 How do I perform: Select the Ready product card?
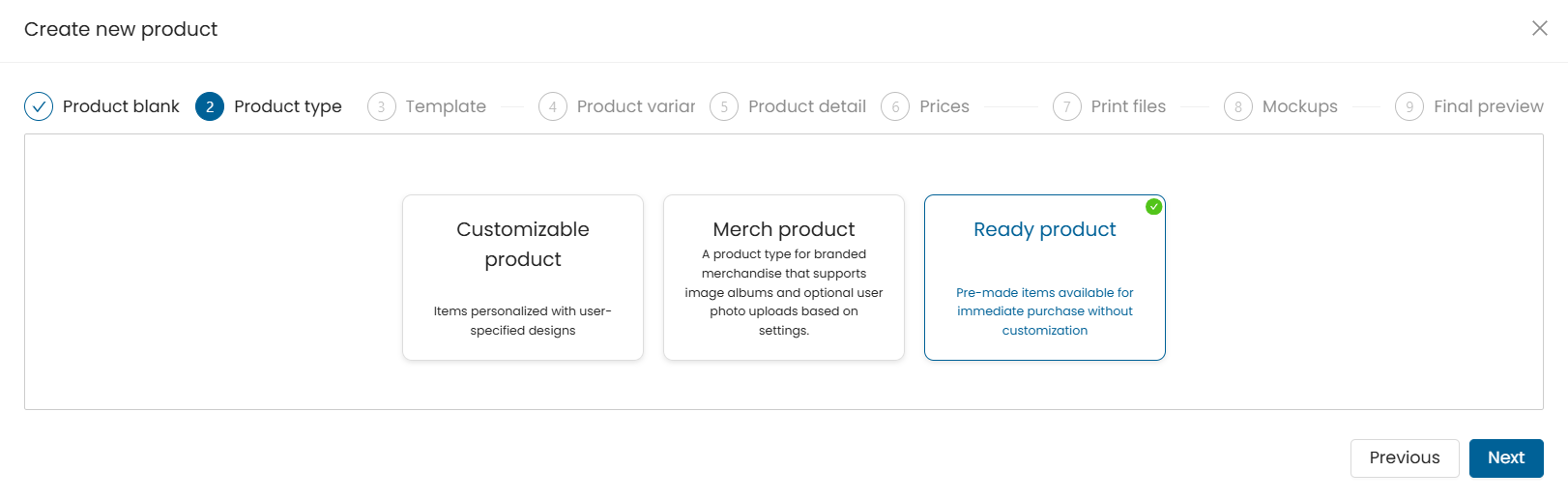(x=1045, y=278)
